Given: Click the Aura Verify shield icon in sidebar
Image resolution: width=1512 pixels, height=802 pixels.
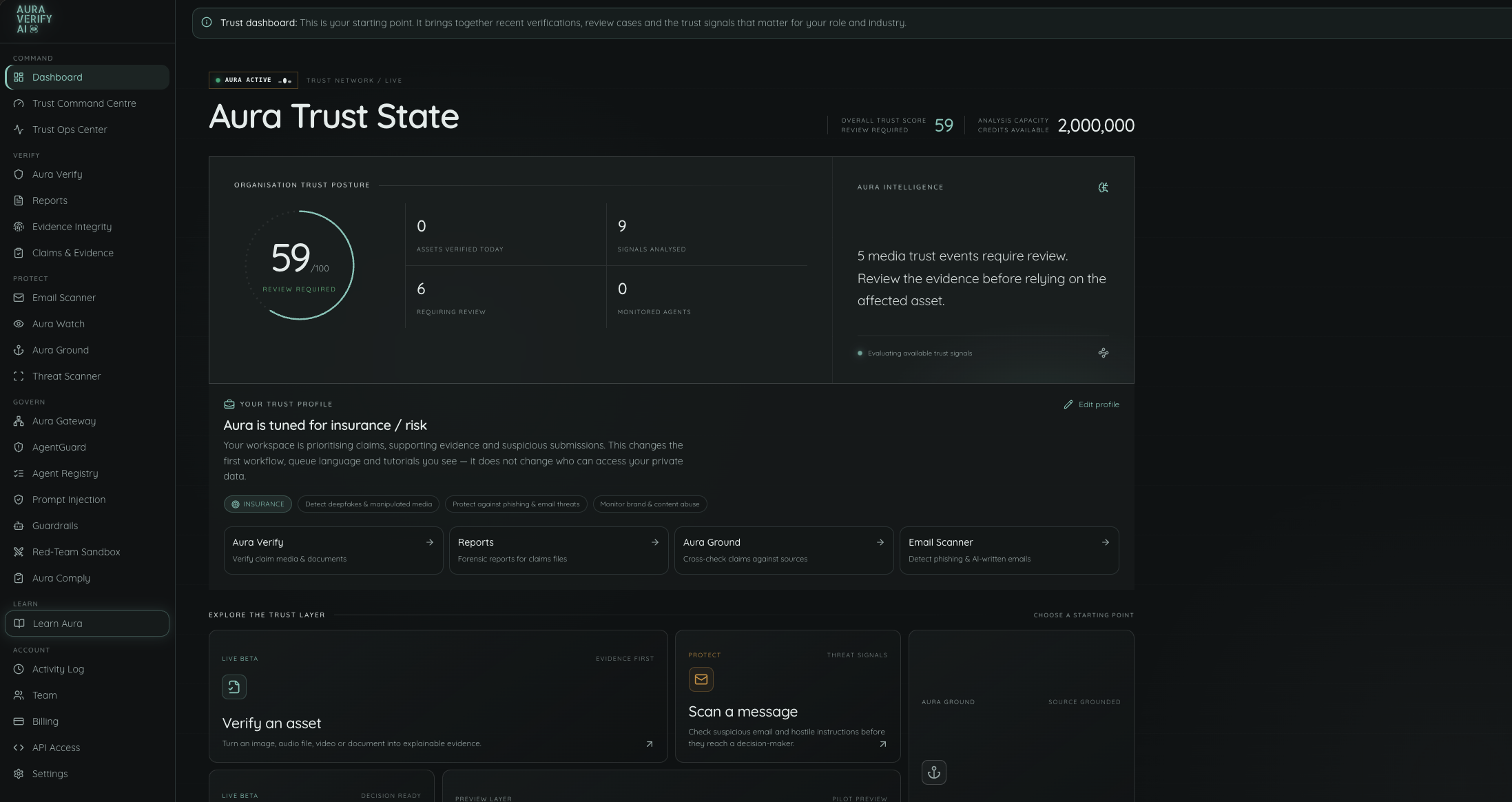Looking at the screenshot, I should pyautogui.click(x=19, y=174).
